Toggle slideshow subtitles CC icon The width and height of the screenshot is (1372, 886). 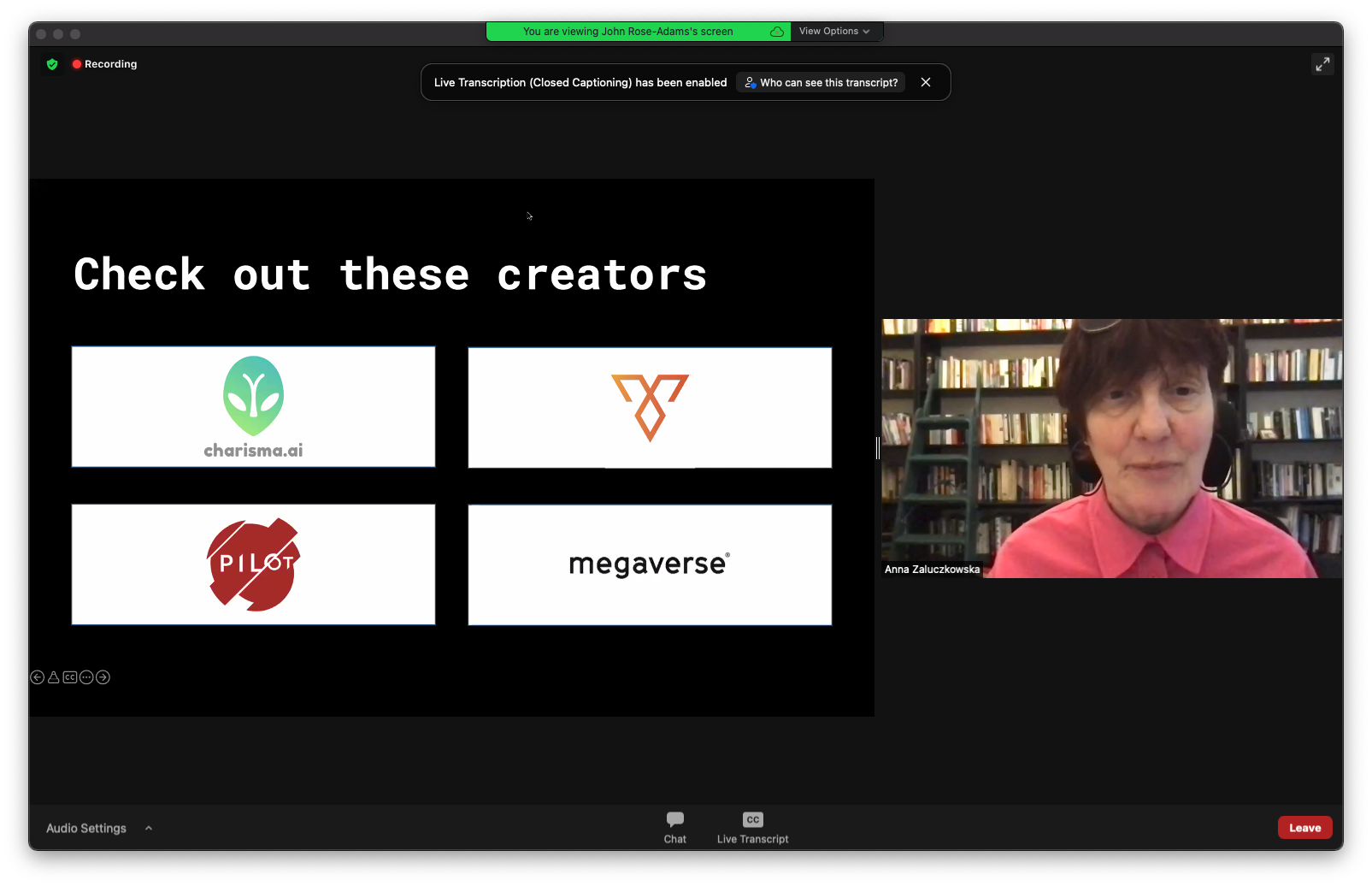70,677
